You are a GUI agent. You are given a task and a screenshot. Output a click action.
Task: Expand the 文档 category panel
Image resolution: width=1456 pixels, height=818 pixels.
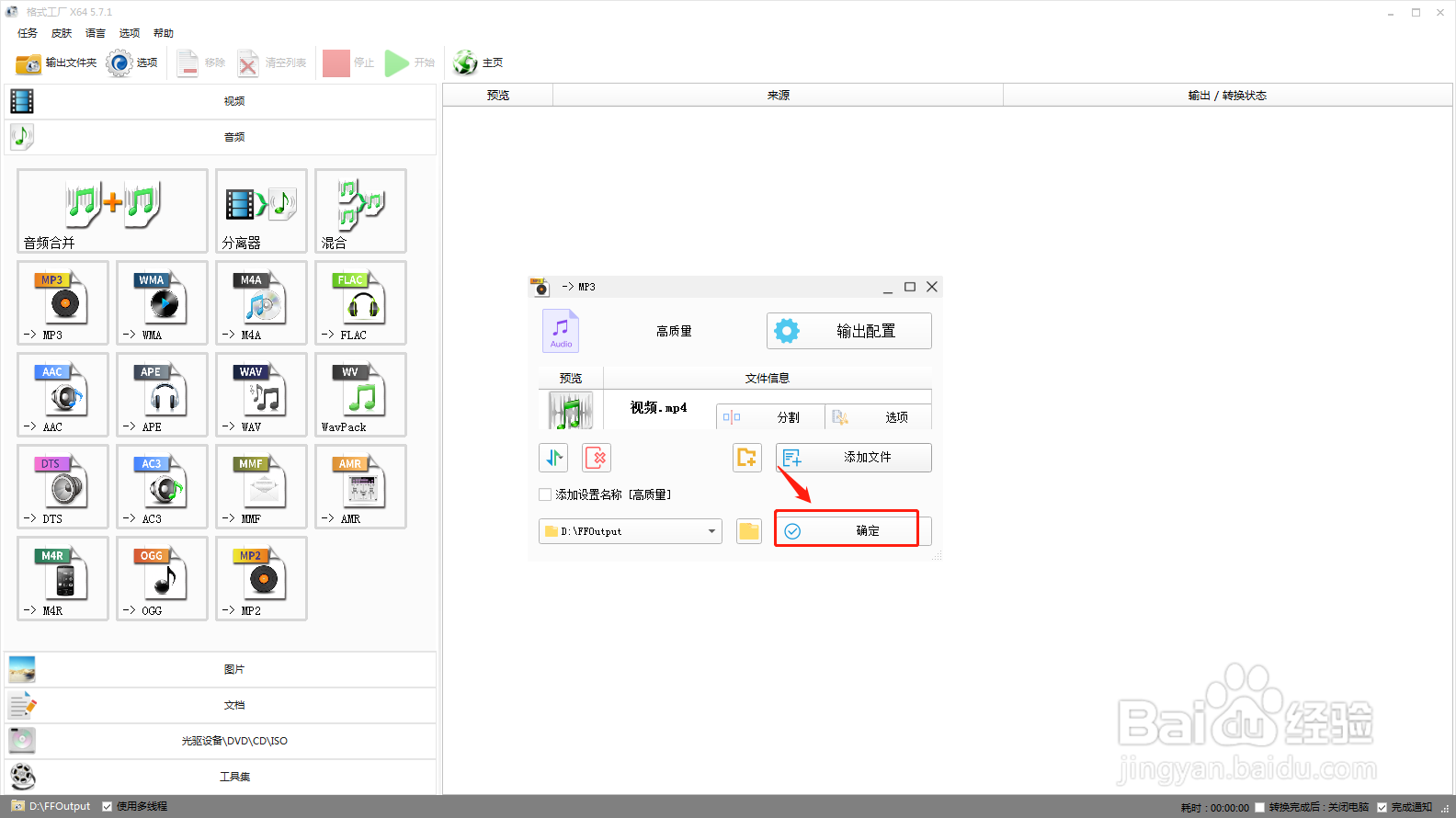click(221, 705)
